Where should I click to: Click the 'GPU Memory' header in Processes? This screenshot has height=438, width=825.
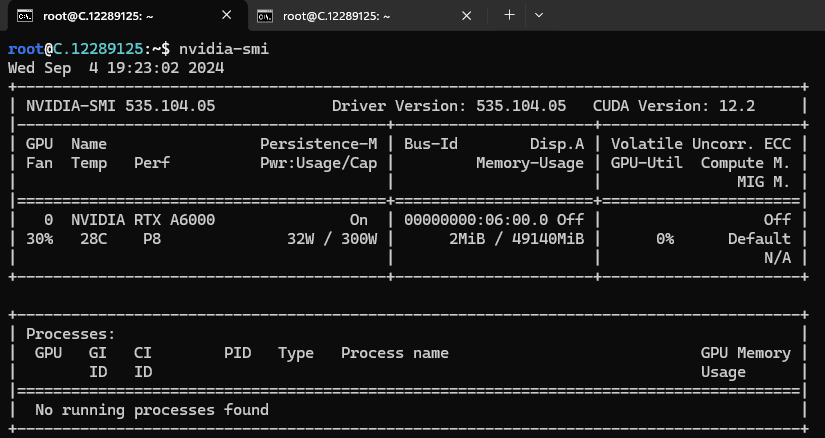pos(746,353)
